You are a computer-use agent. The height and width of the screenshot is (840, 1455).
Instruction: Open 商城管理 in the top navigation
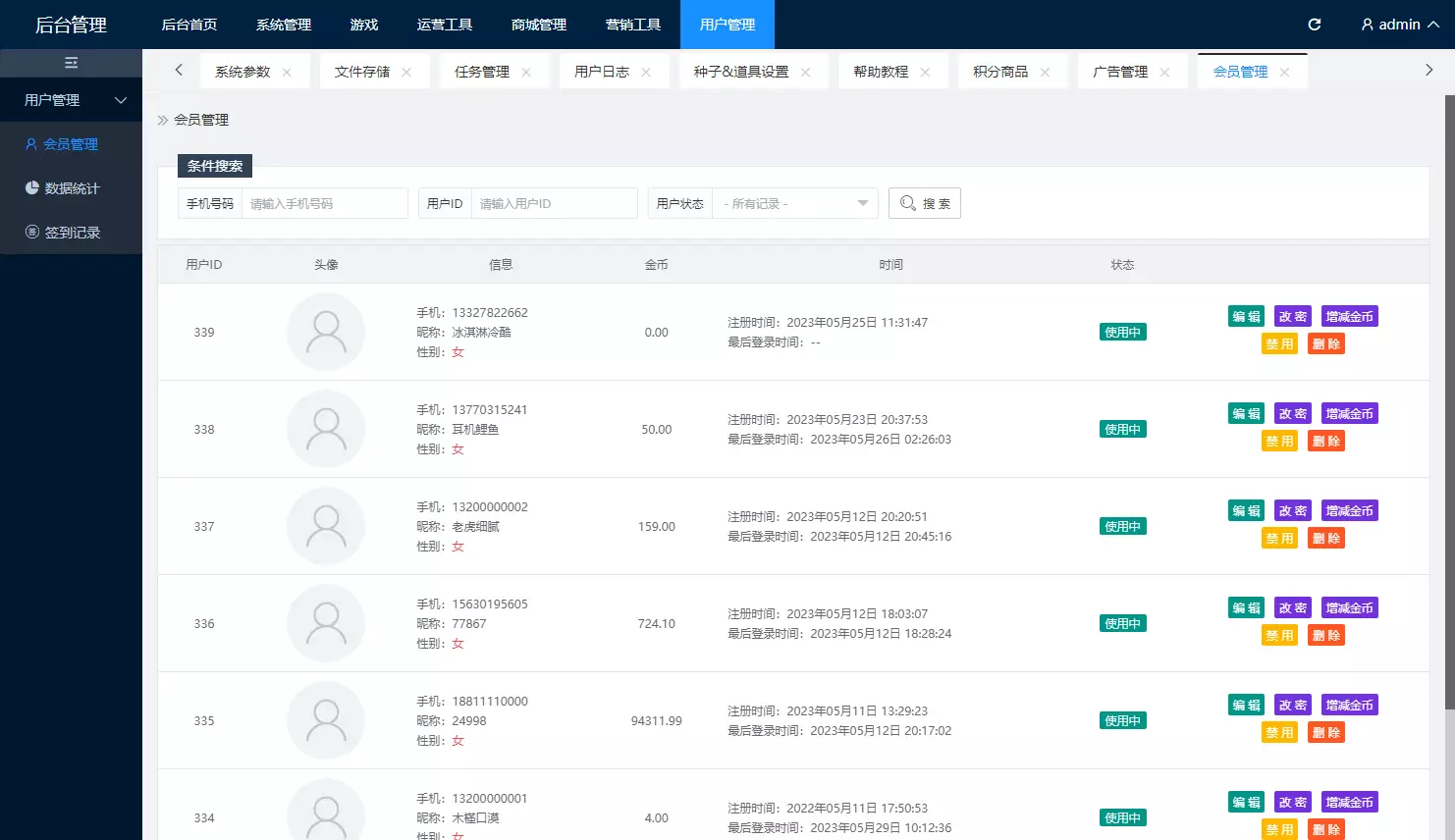tap(539, 25)
